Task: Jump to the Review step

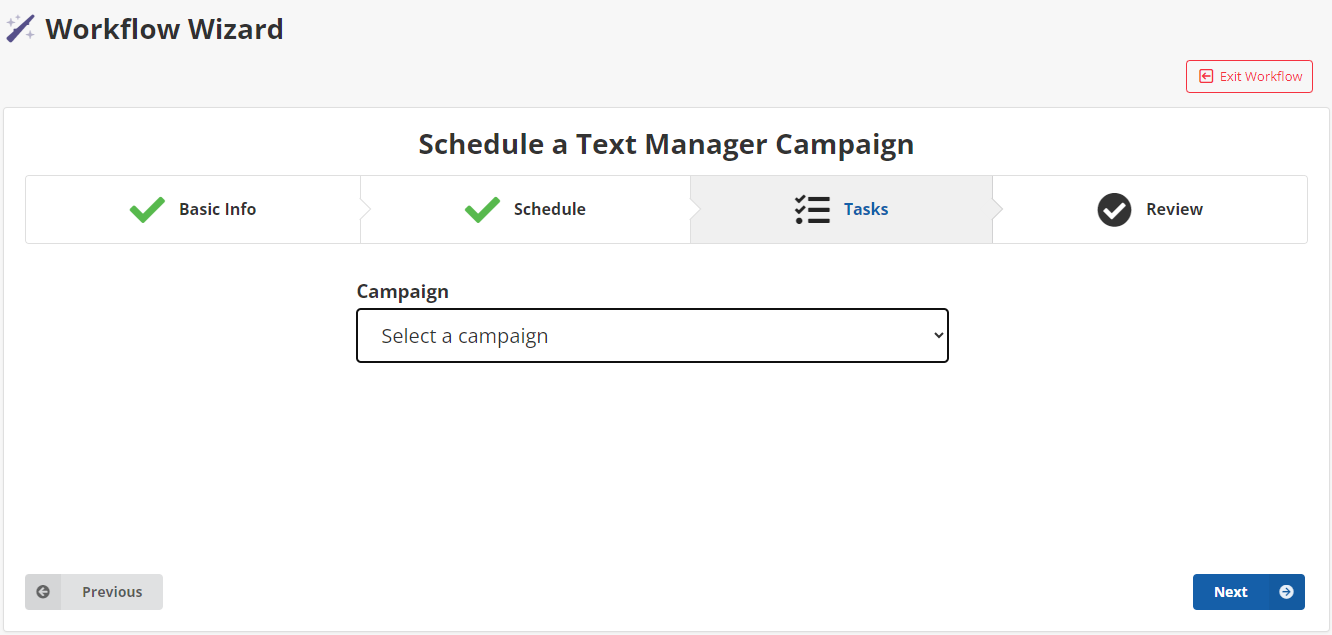Action: click(1174, 209)
